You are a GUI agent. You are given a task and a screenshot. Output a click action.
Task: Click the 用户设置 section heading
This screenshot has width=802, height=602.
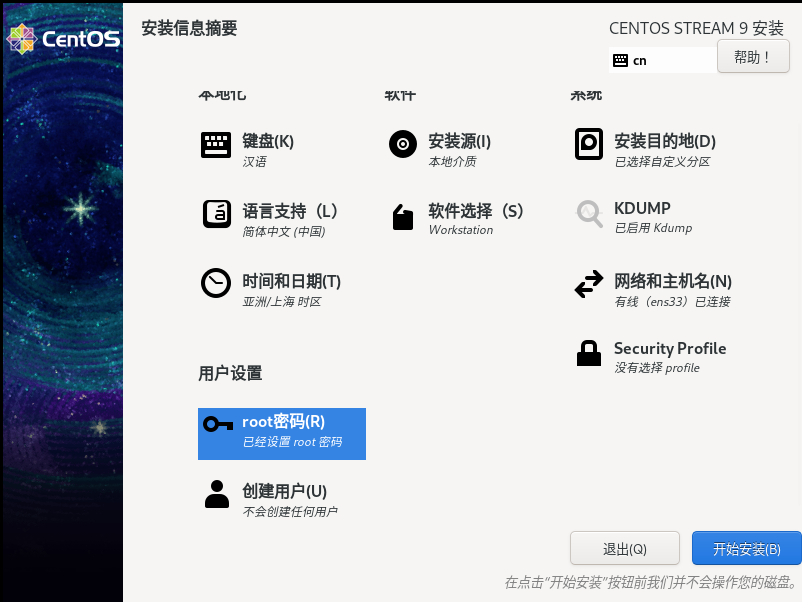click(230, 373)
